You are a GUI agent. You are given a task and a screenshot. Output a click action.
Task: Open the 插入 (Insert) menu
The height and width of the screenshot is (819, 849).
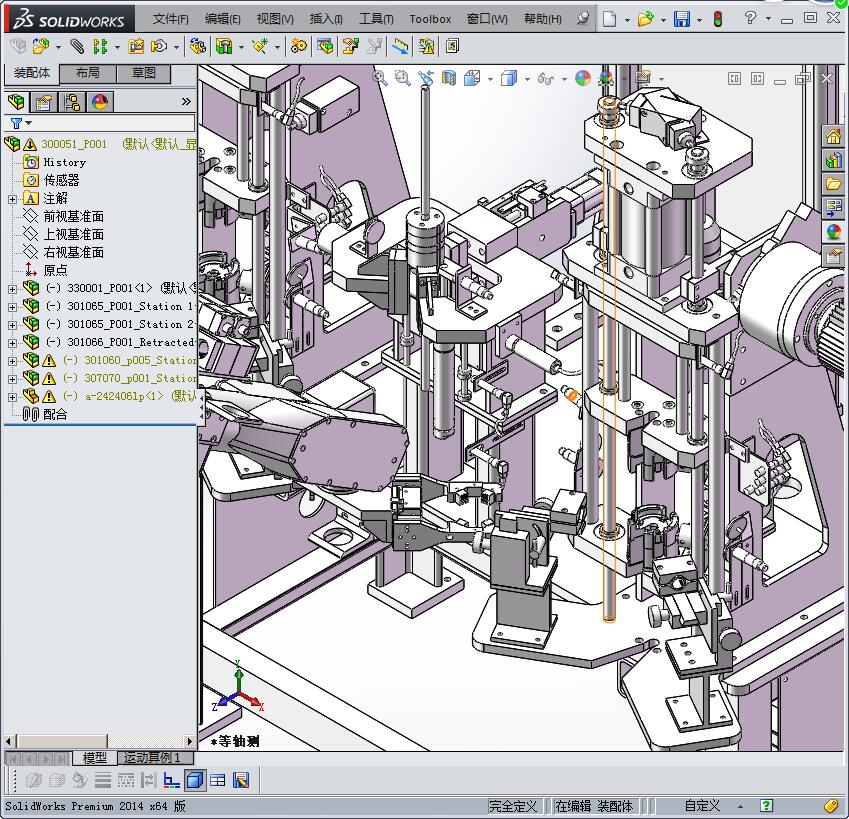(x=326, y=19)
